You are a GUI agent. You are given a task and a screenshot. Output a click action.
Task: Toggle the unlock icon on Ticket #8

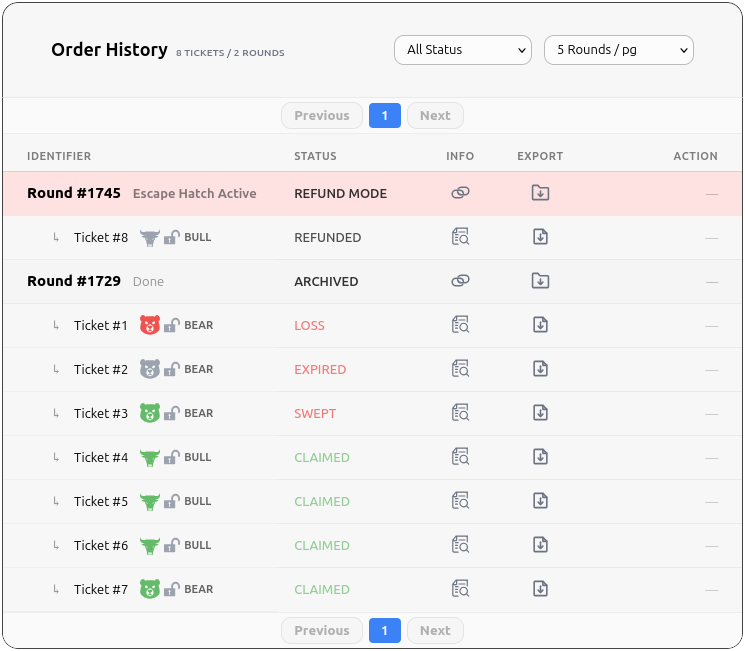(172, 237)
